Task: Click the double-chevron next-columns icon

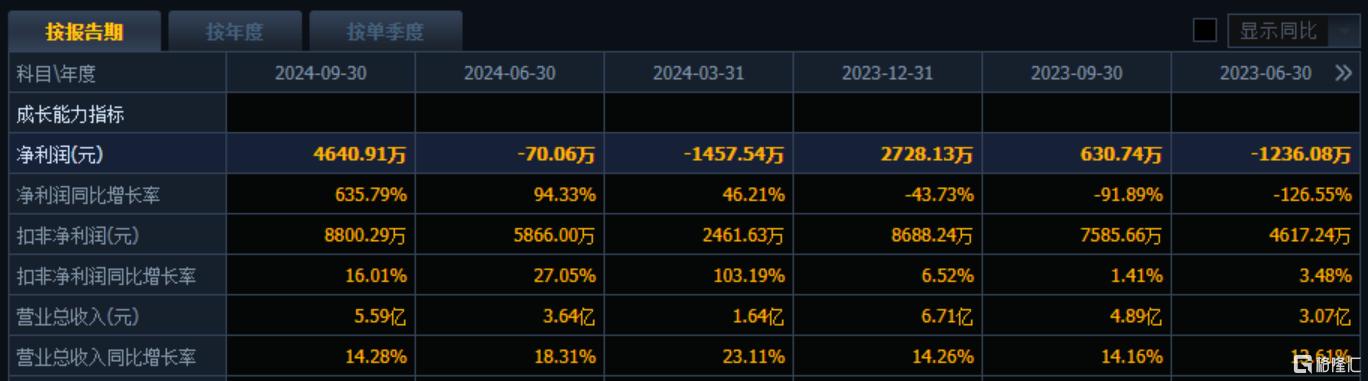Action: tap(1343, 73)
